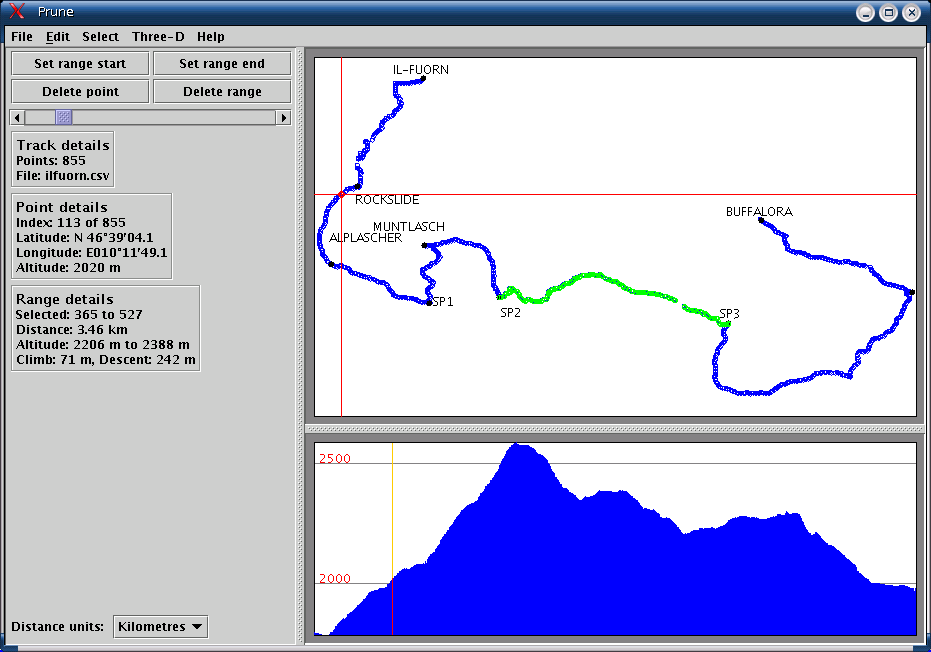931x652 pixels.
Task: Click the Delete range button
Action: coord(222,92)
